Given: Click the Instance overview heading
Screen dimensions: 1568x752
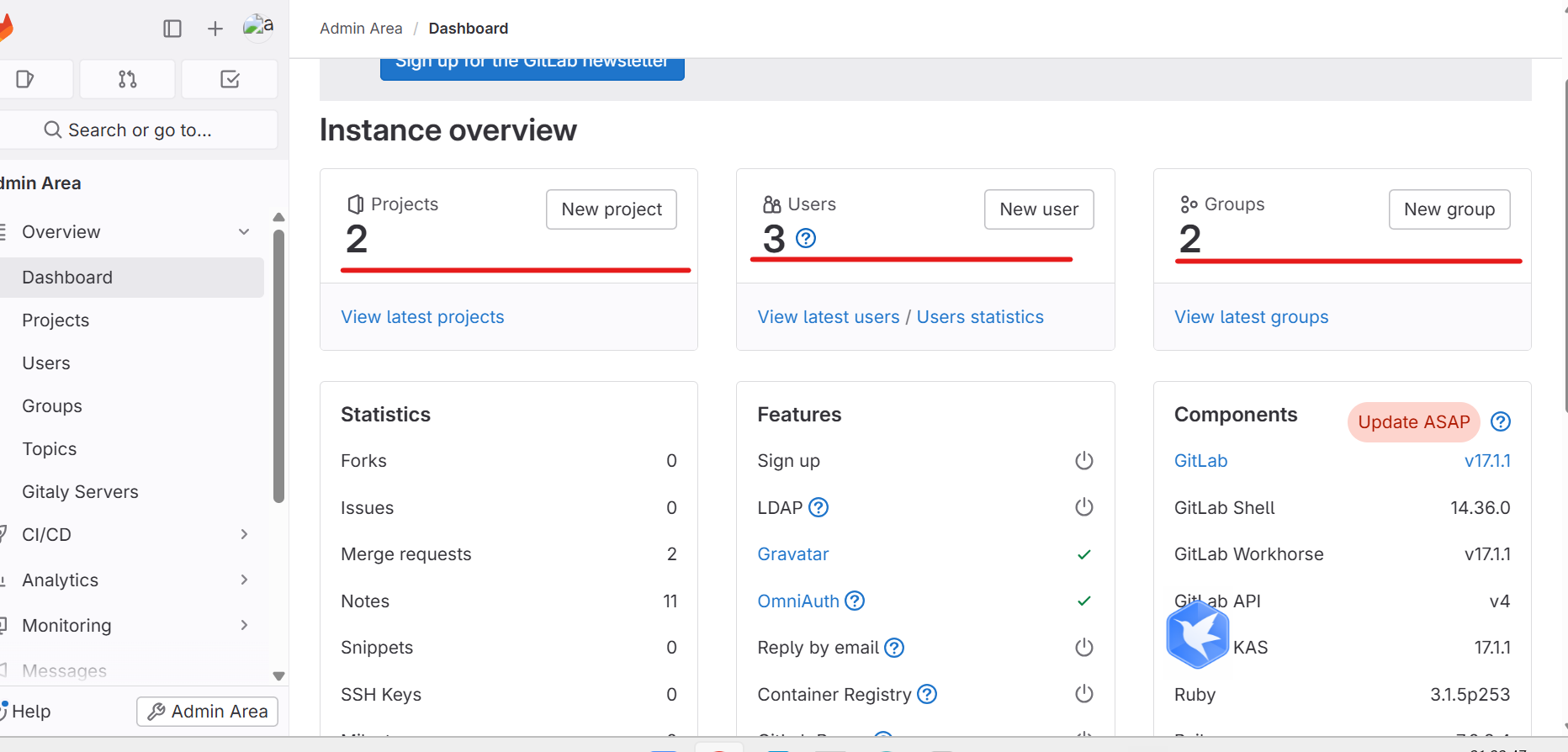Looking at the screenshot, I should coord(448,130).
